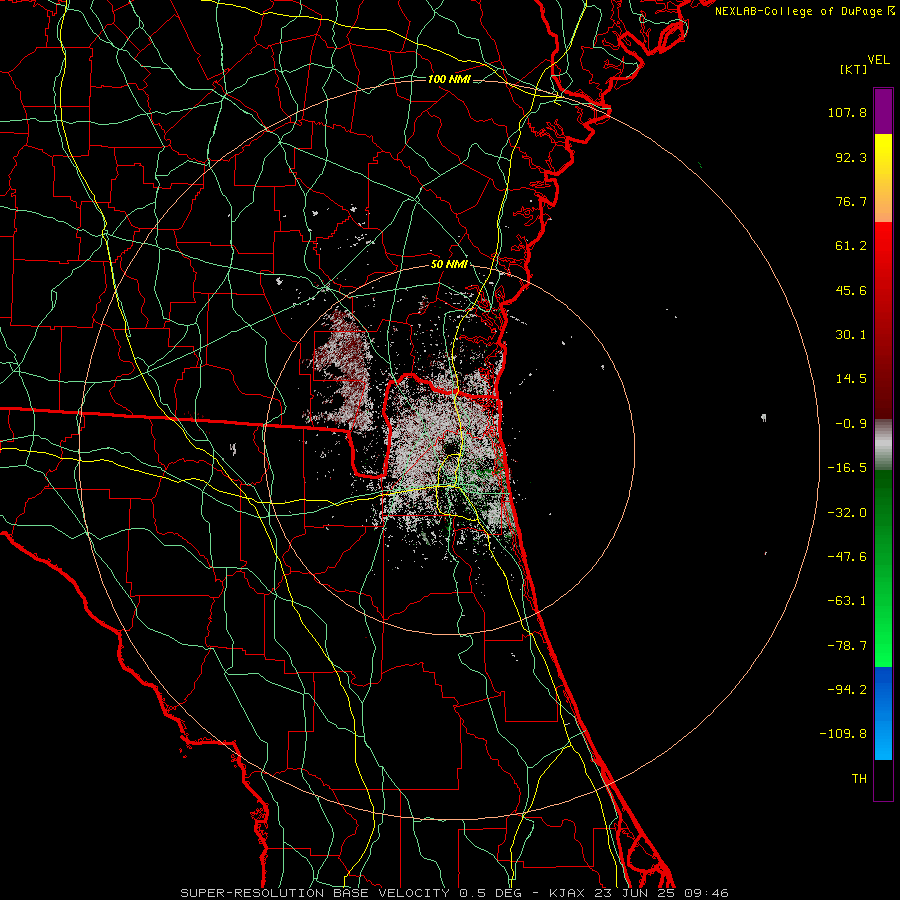This screenshot has width=900, height=900.
Task: Click the 50 NMI range ring label
Action: tap(449, 265)
